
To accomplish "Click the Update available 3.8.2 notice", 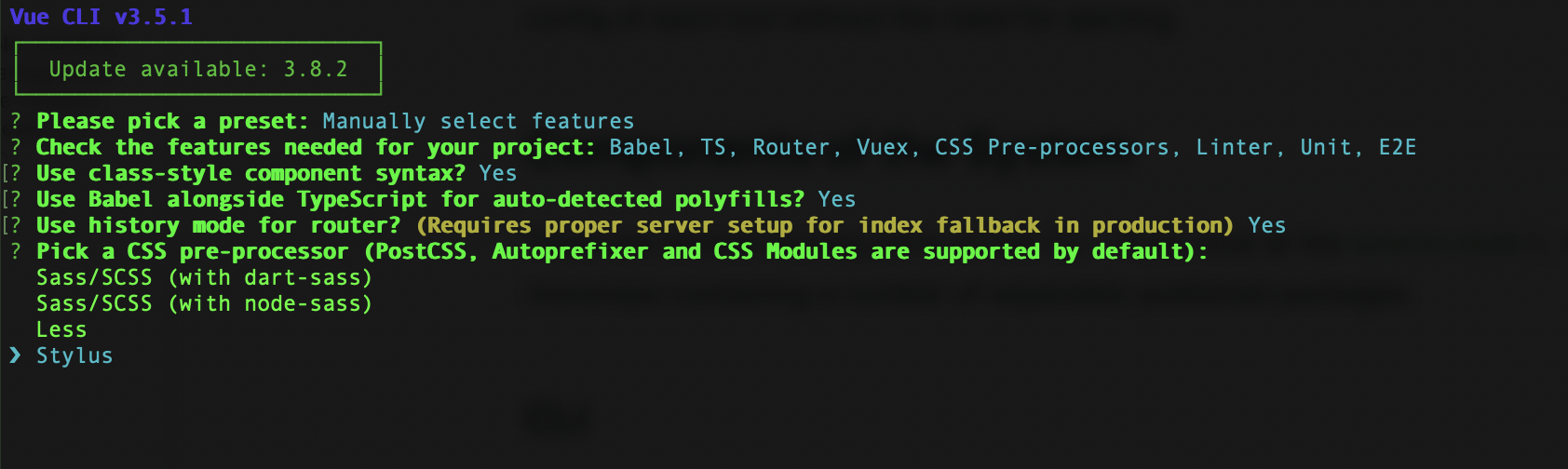I will pos(198,69).
